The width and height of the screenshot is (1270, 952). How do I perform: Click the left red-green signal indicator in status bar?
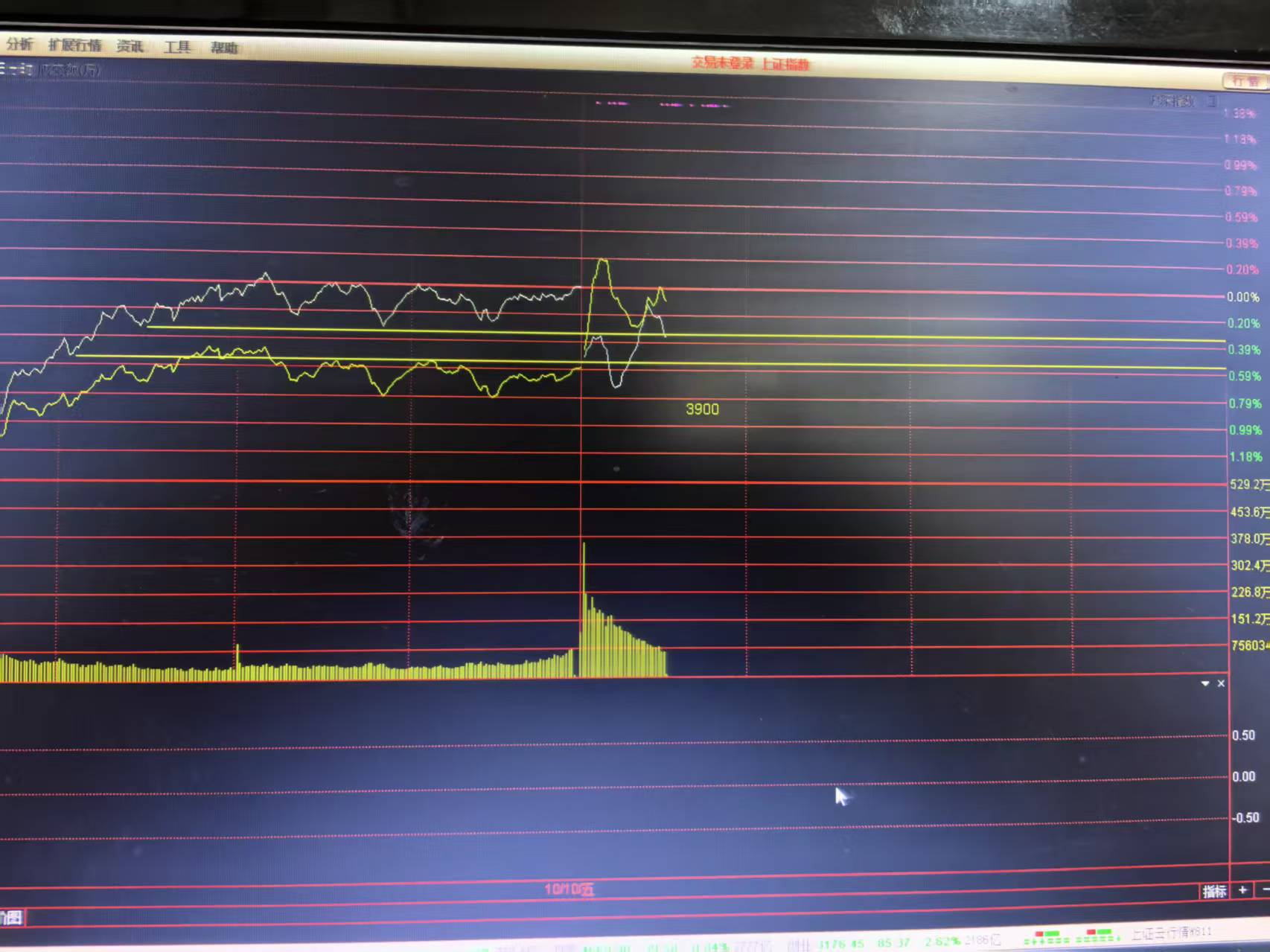point(1046,936)
